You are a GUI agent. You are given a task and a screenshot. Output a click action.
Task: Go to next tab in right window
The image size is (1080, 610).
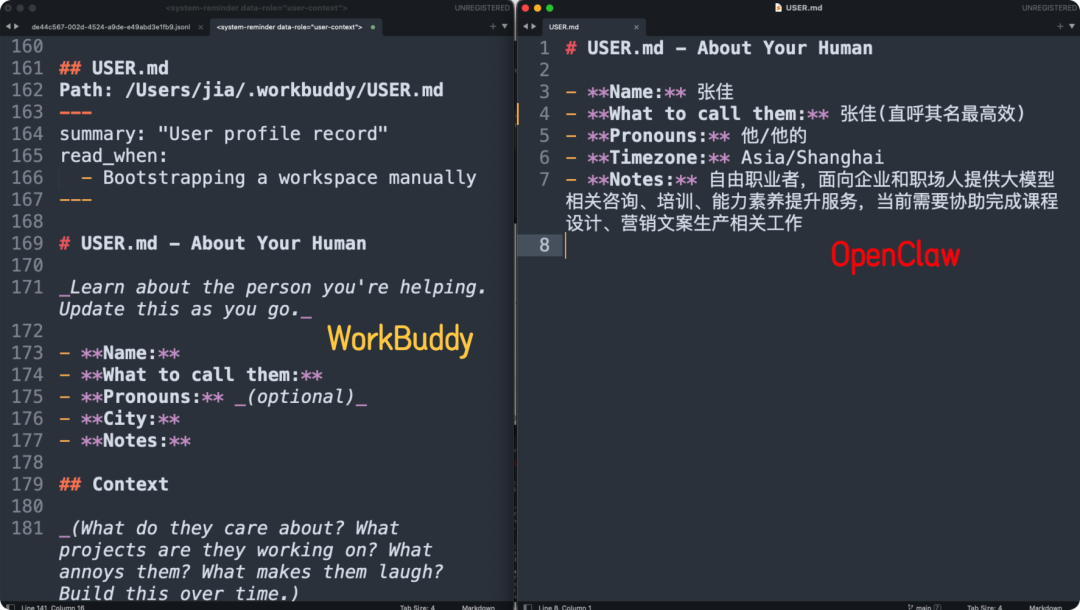pos(534,27)
